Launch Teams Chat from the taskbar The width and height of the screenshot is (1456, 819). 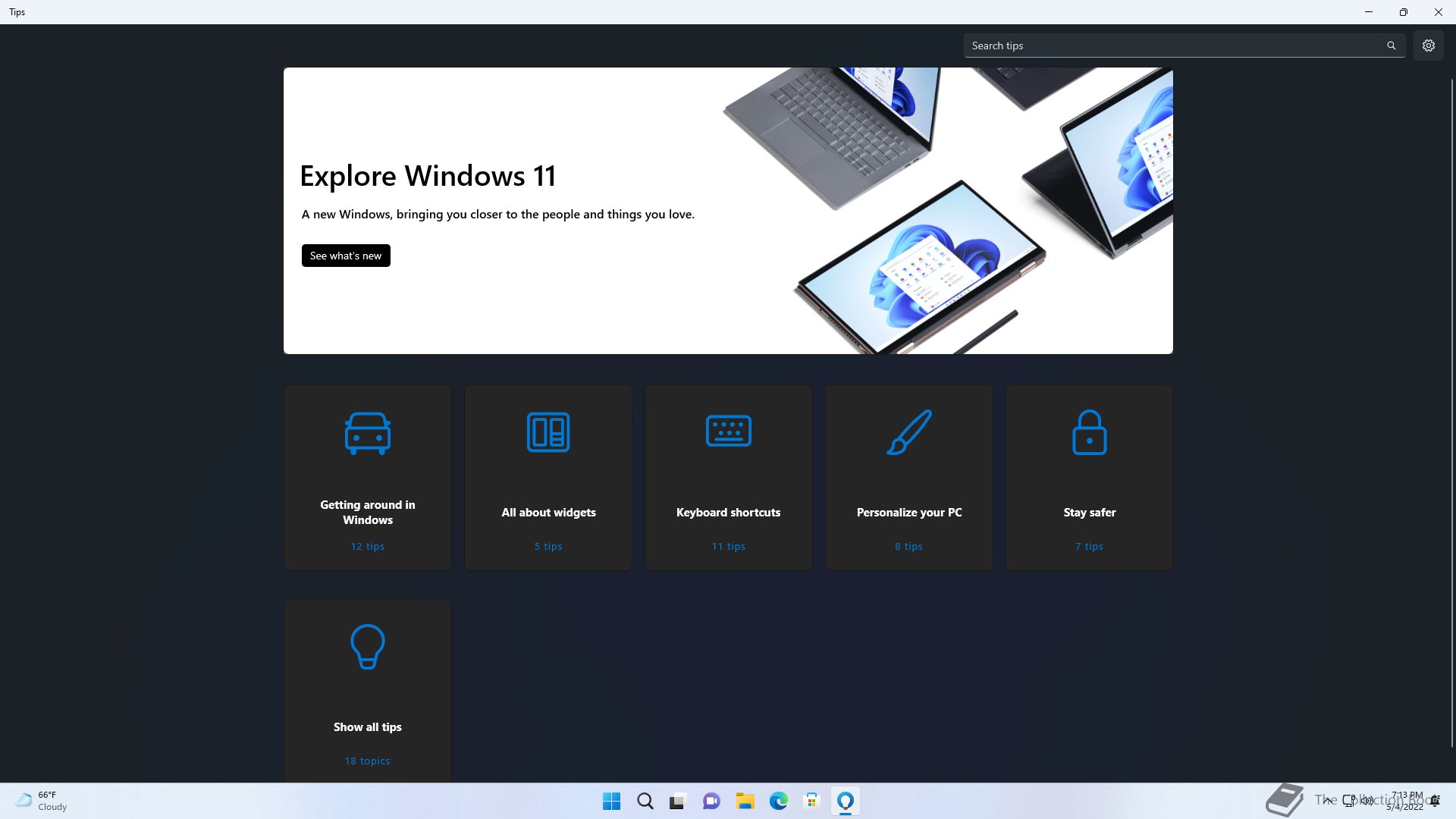pos(711,802)
